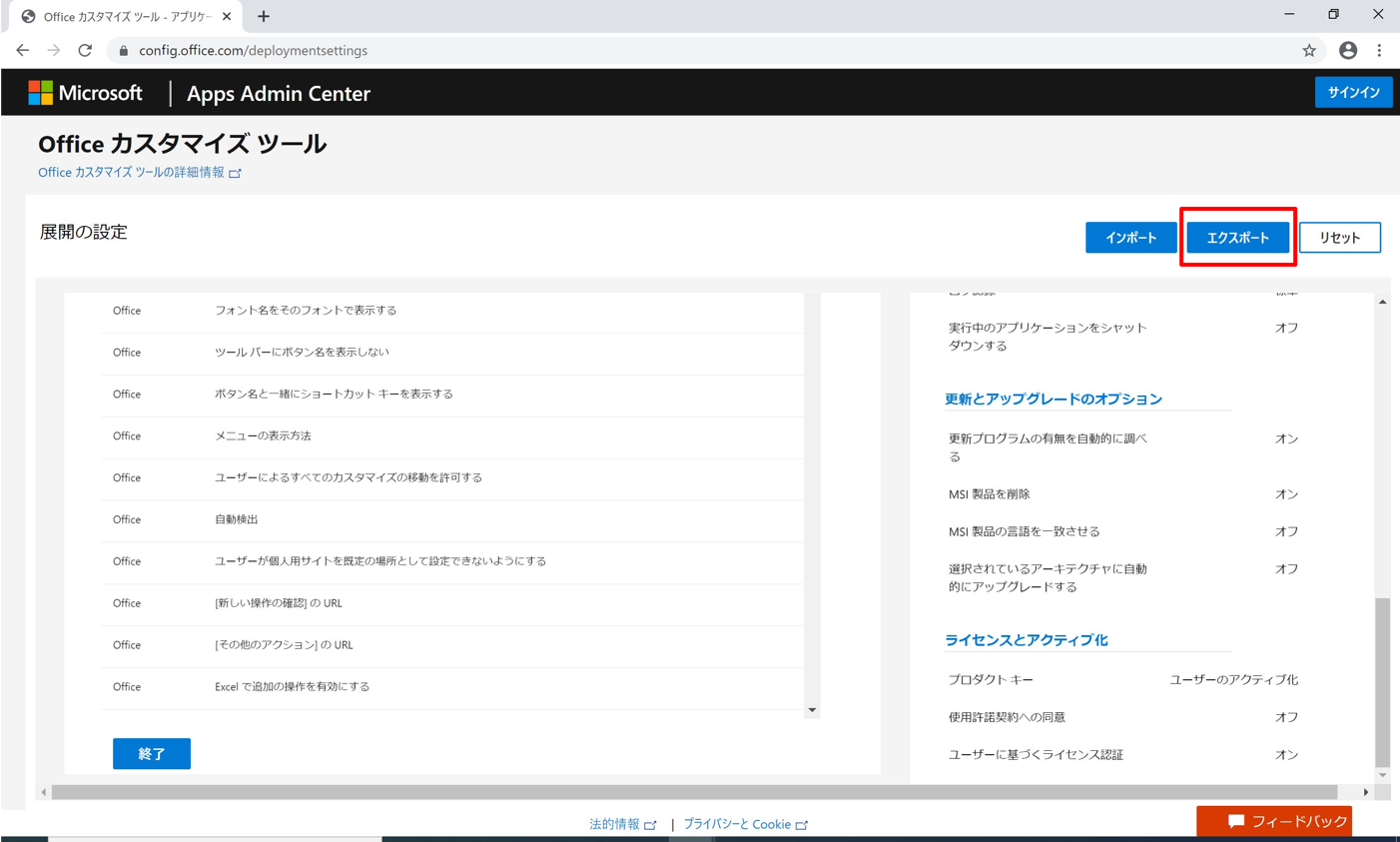Click the リセット button
1400x842 pixels.
1339,238
